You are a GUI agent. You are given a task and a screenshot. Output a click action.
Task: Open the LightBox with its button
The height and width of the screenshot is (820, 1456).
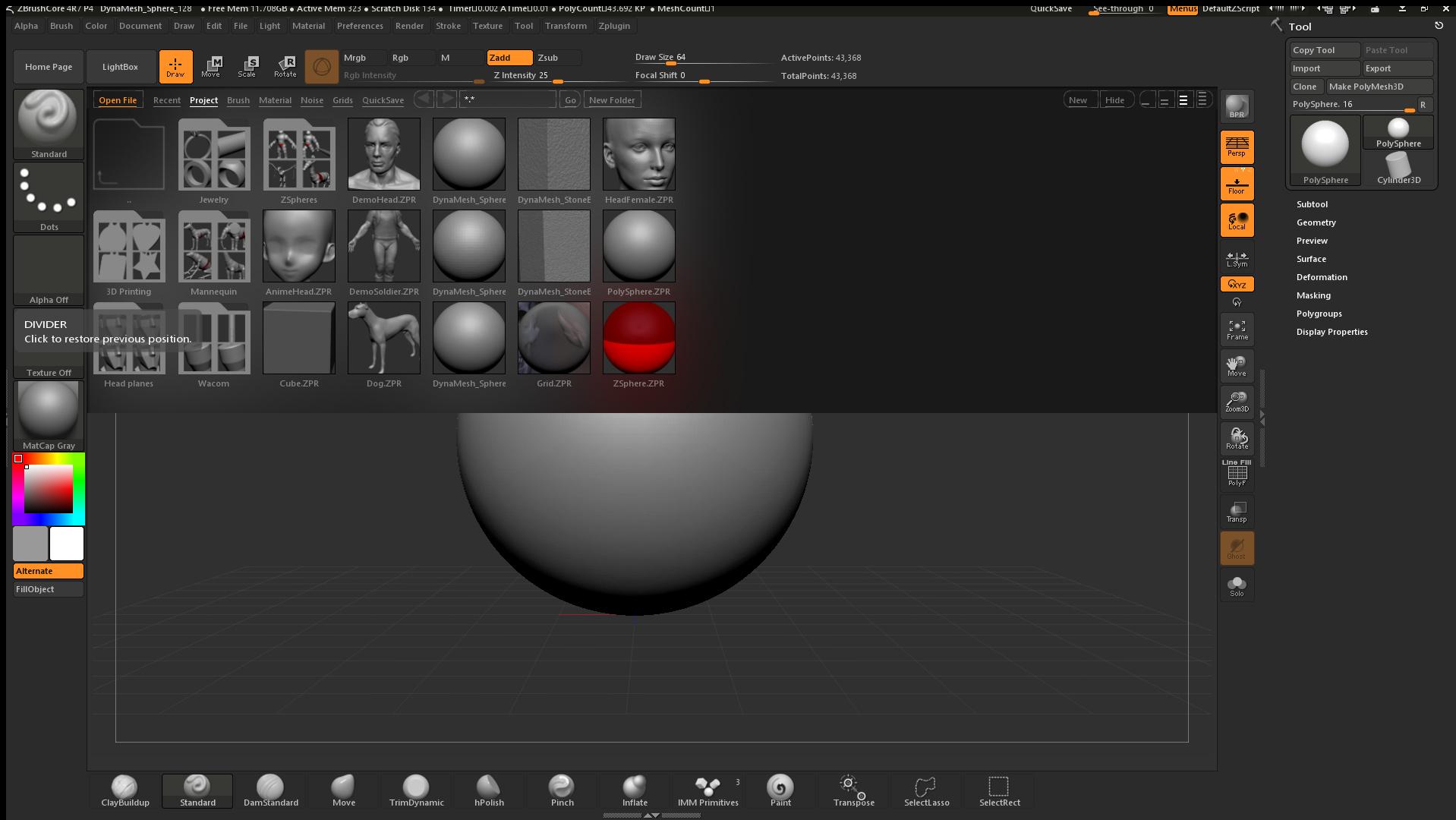[x=121, y=67]
